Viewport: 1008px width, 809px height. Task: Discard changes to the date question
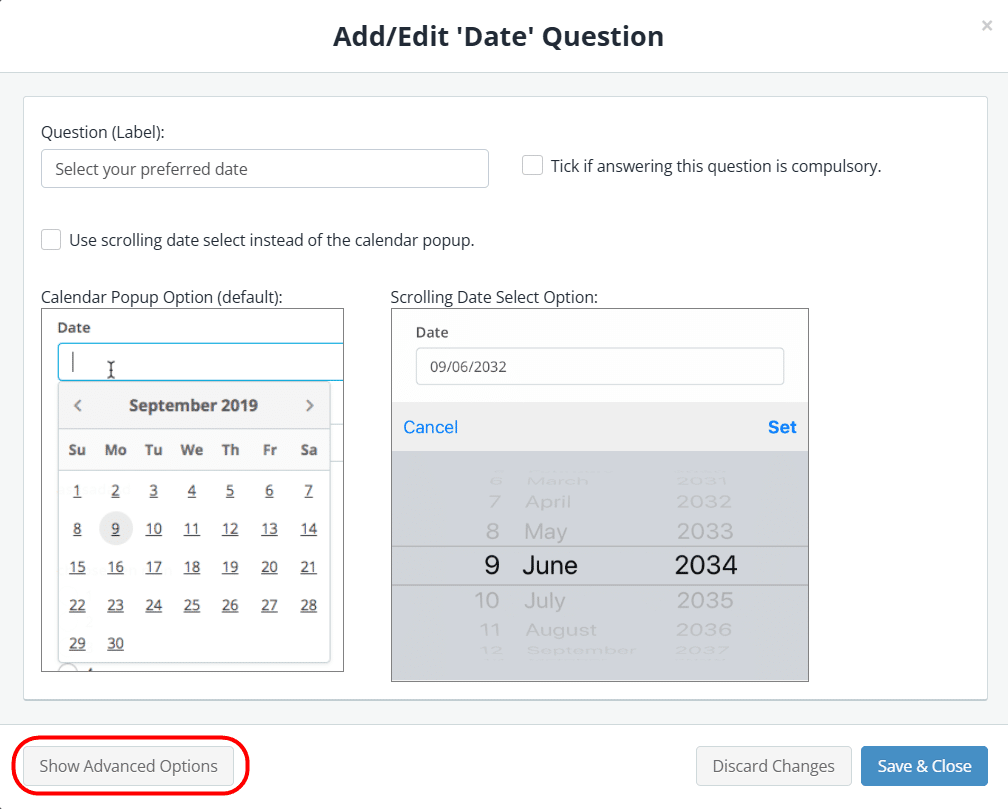pos(773,765)
